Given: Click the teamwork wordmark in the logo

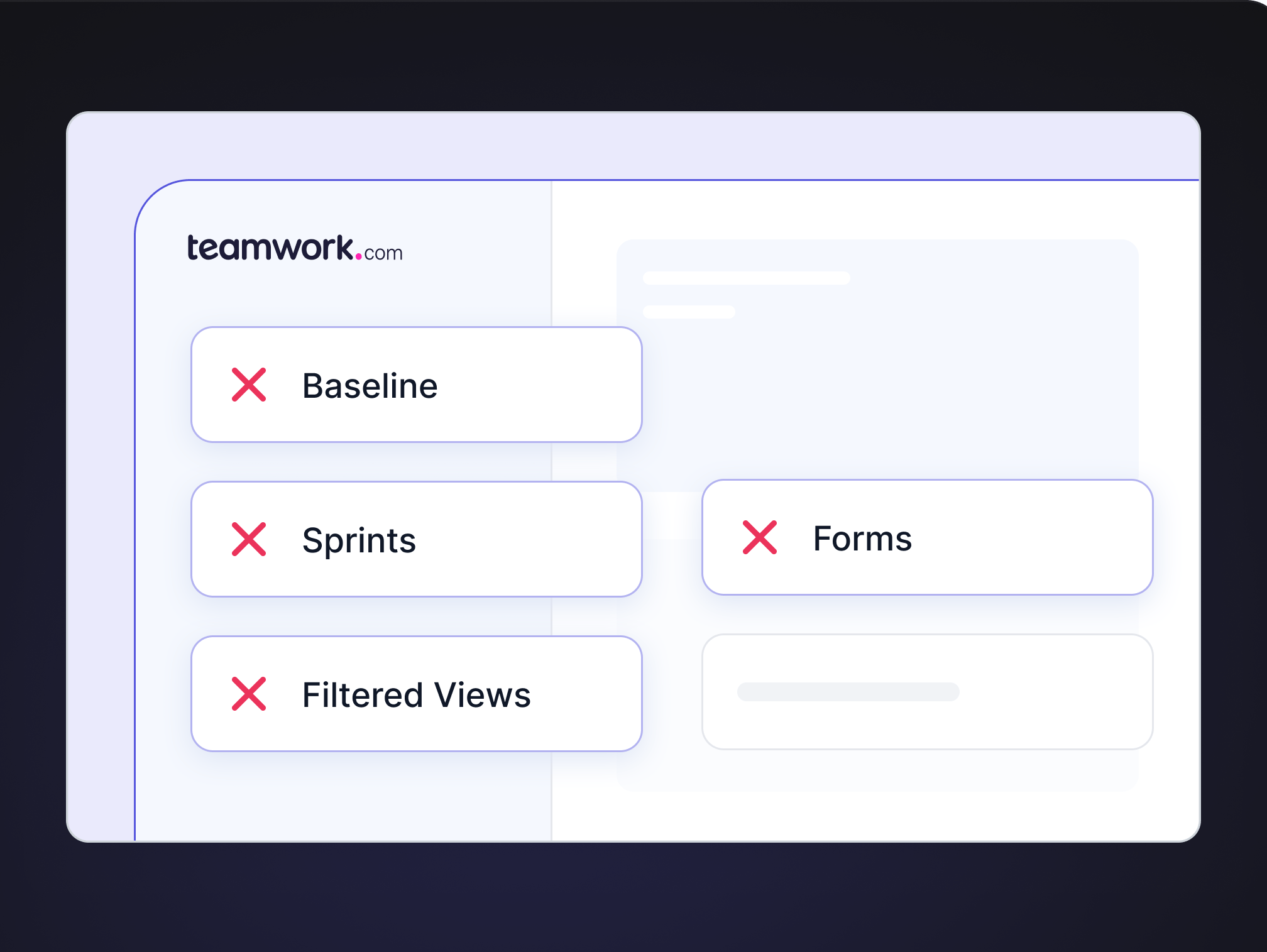Looking at the screenshot, I should point(270,248).
